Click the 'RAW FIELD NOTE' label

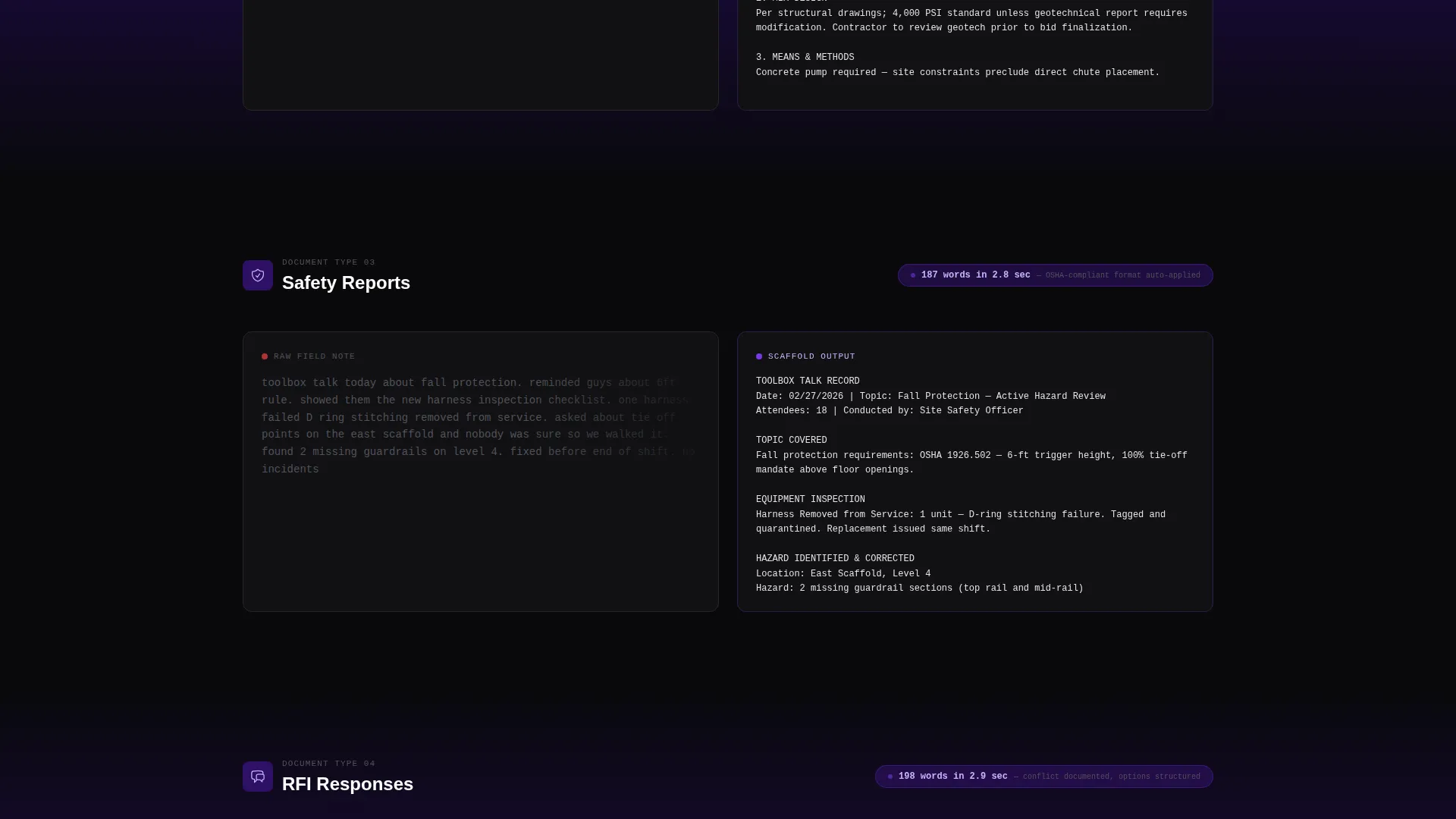point(314,356)
